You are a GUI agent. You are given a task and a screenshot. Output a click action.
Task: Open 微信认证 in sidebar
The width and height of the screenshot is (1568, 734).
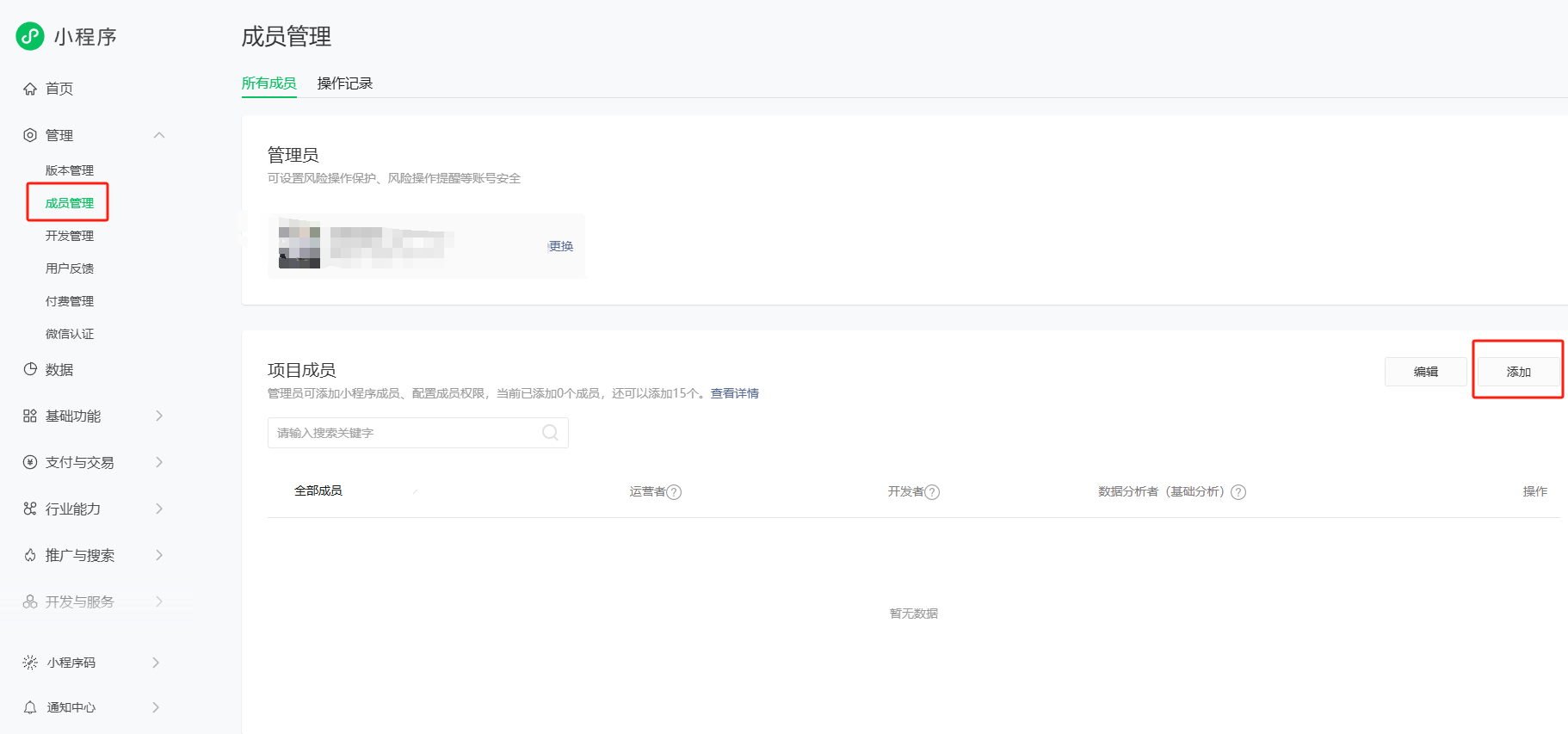point(70,334)
